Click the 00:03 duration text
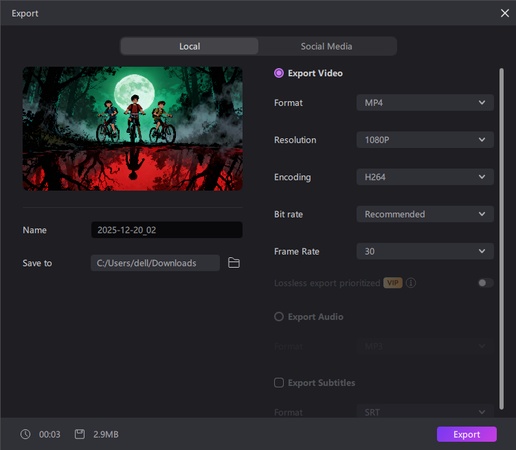The image size is (516, 450). pyautogui.click(x=50, y=434)
